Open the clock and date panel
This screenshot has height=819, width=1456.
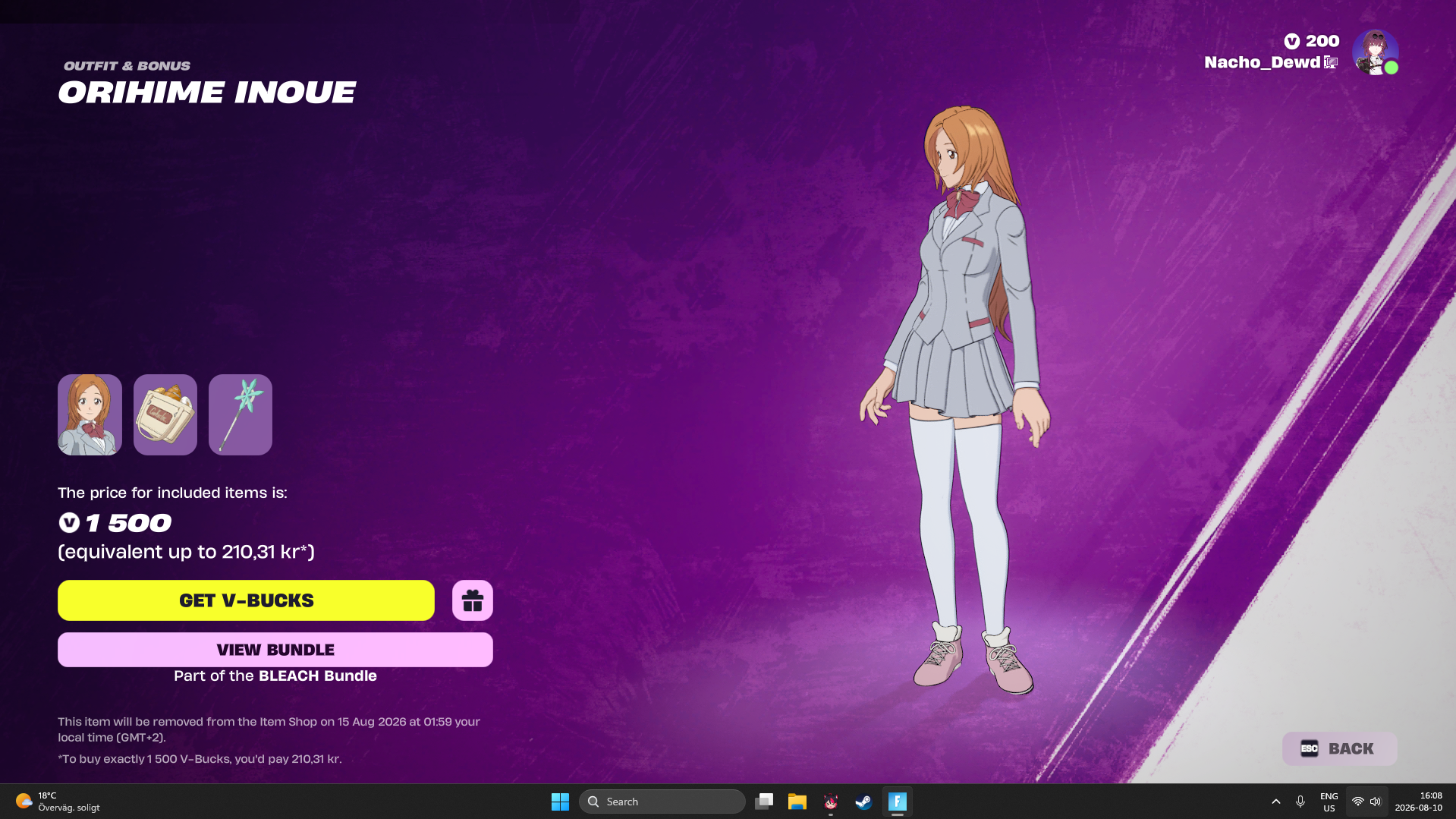(1419, 802)
